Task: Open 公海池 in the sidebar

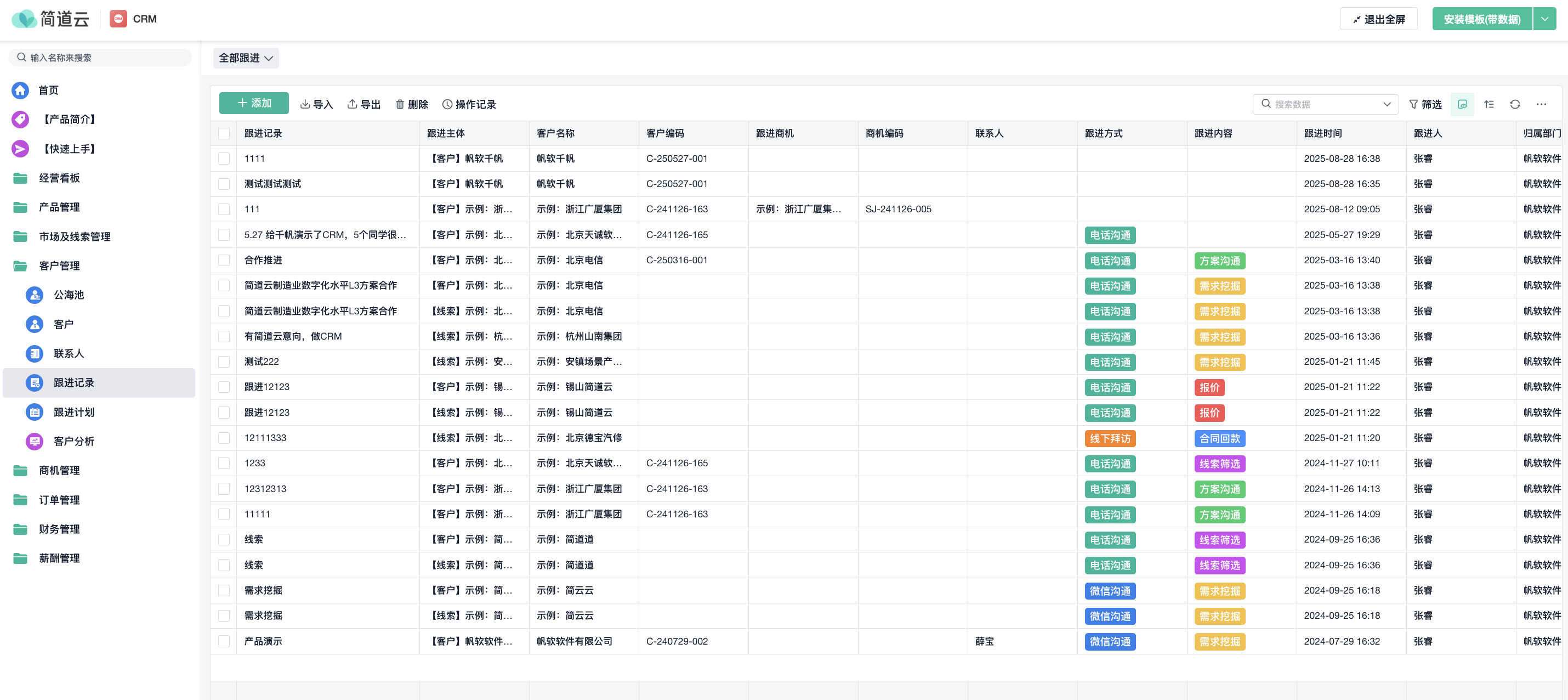Action: (68, 295)
